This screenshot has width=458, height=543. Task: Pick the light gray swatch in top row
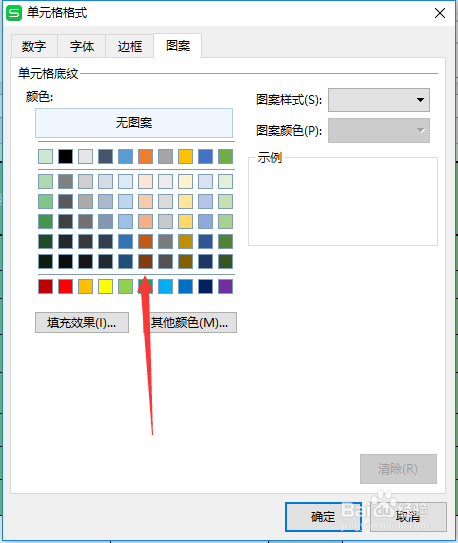[x=86, y=157]
